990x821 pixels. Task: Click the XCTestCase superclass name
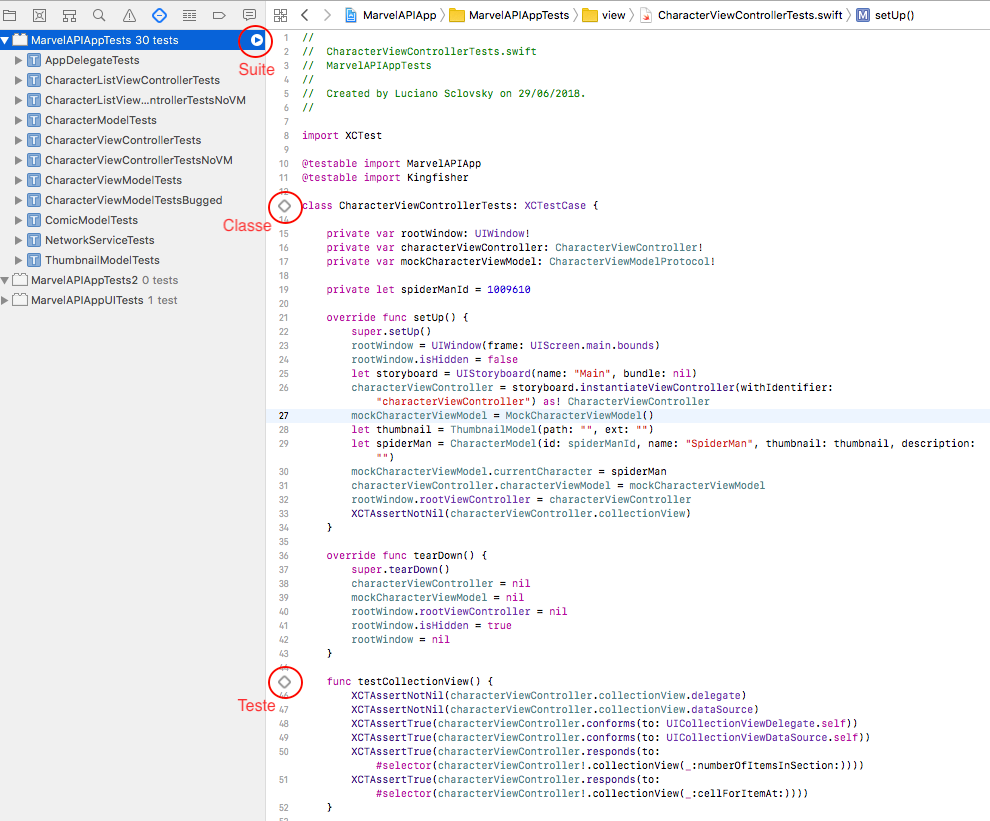click(x=555, y=206)
